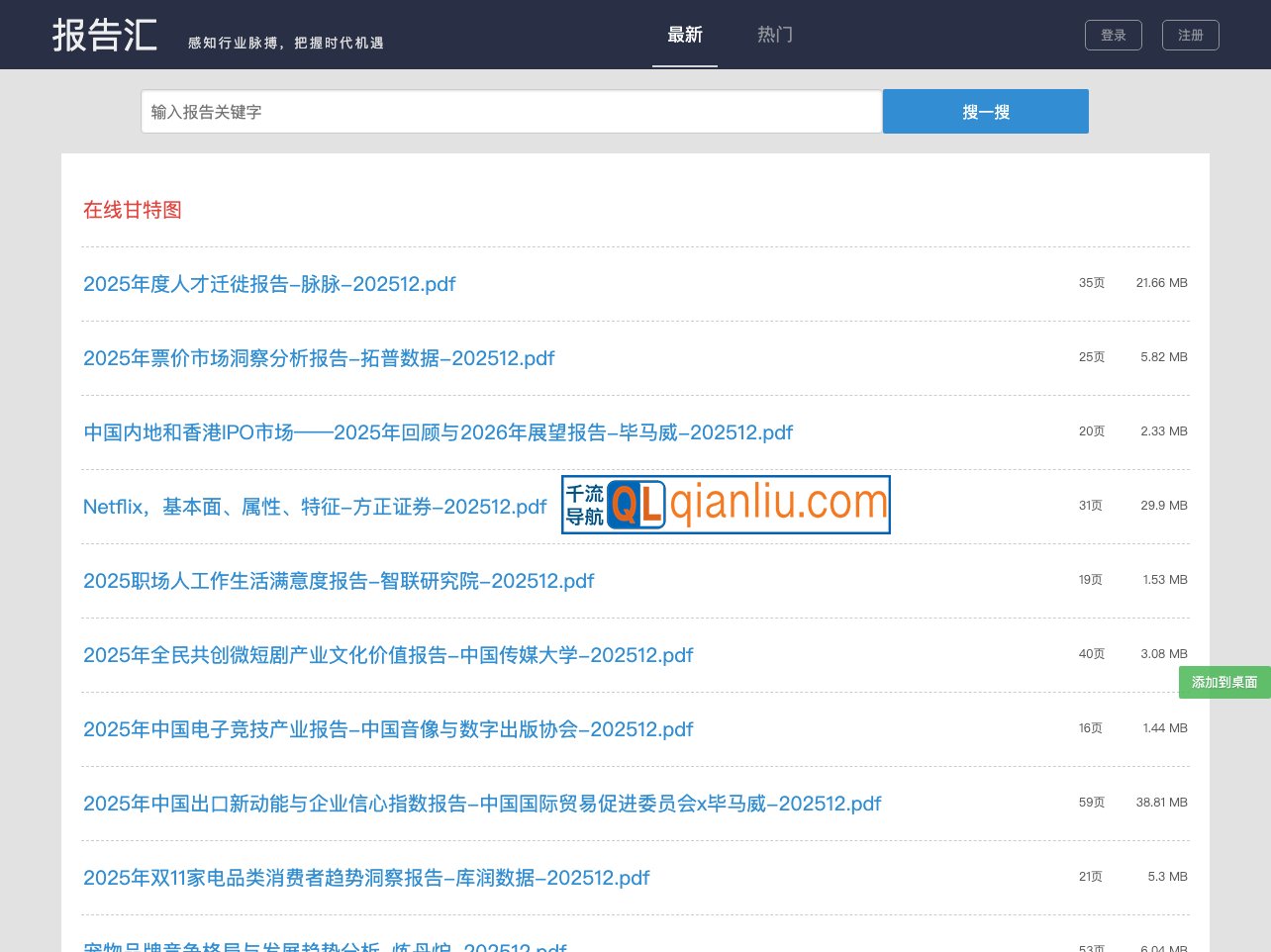1271x952 pixels.
Task: Open the partially visible 宠物品牌竞争格局 report
Action: (325, 946)
